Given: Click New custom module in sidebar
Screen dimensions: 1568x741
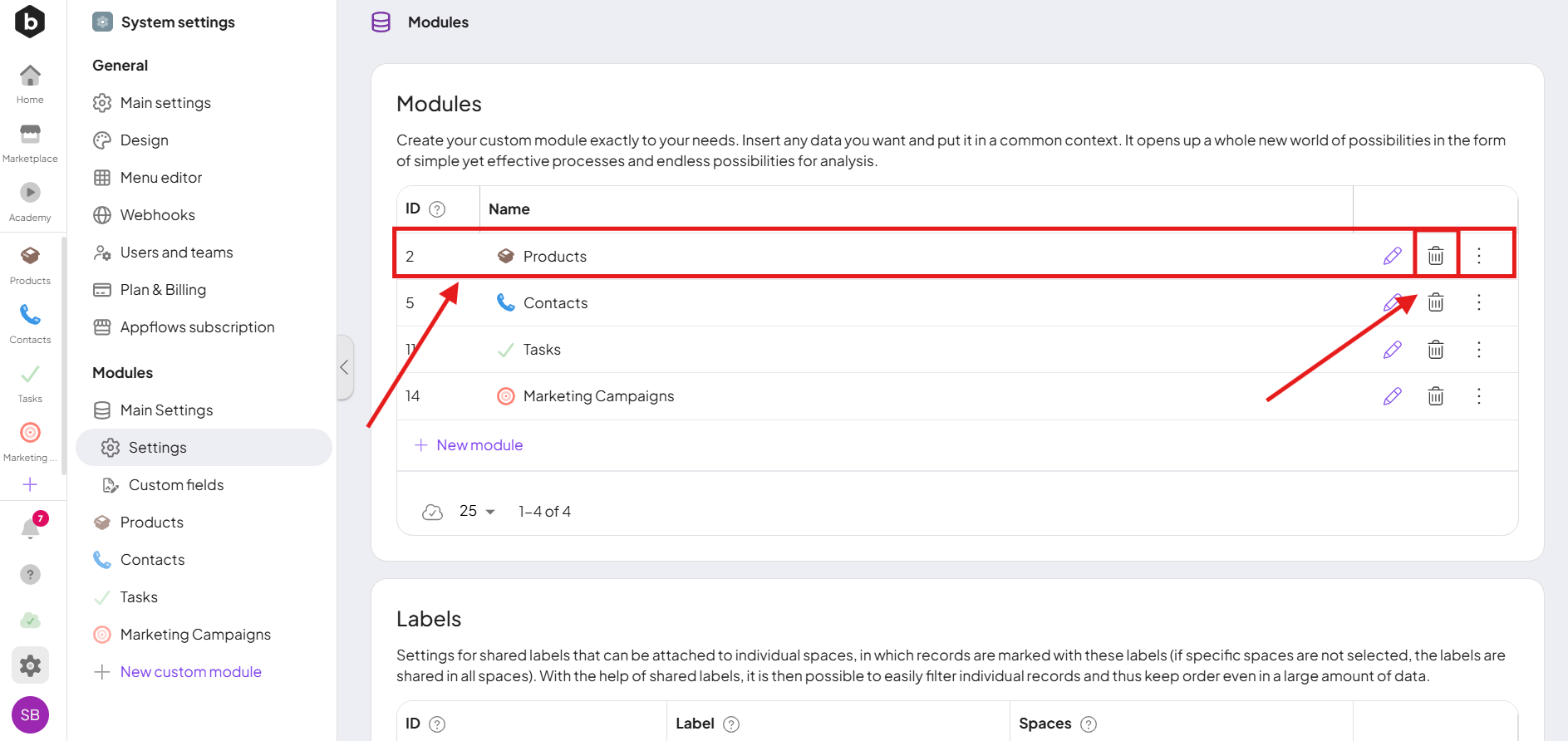Looking at the screenshot, I should point(190,672).
